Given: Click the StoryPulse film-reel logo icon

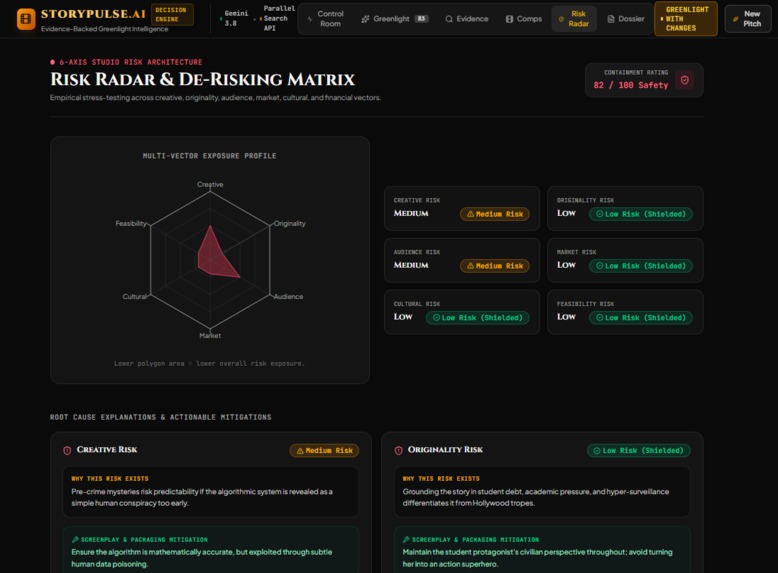Looking at the screenshot, I should click(26, 19).
